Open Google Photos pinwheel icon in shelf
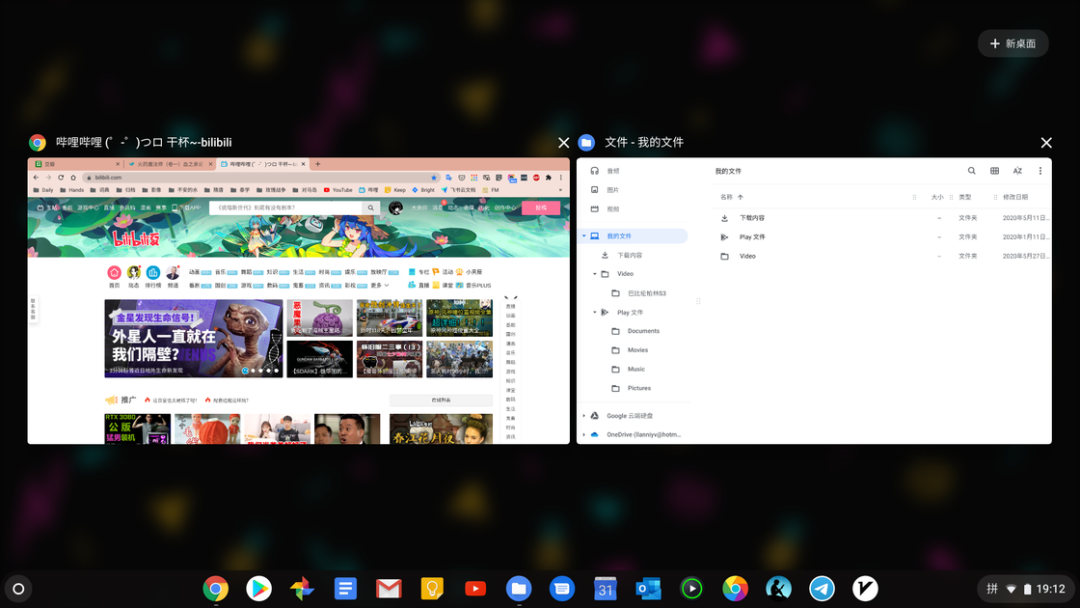This screenshot has width=1080, height=608. (x=302, y=589)
